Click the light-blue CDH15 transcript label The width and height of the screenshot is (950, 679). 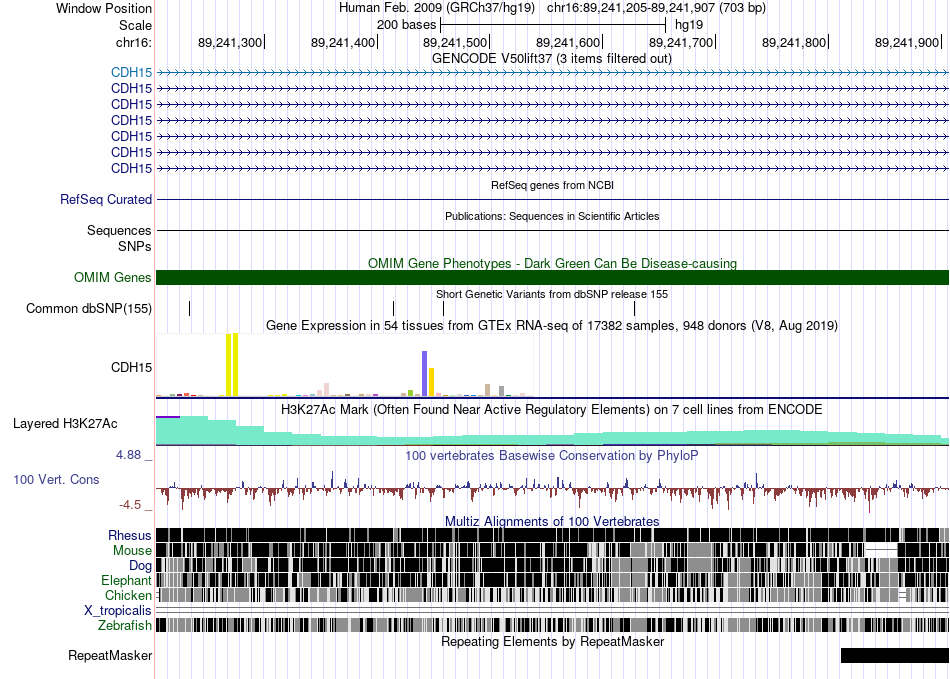(x=131, y=73)
